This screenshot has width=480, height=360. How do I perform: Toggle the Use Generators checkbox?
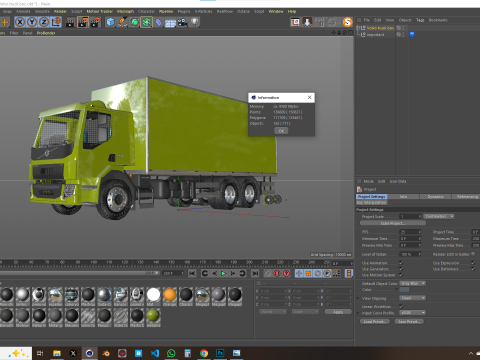tap(401, 269)
